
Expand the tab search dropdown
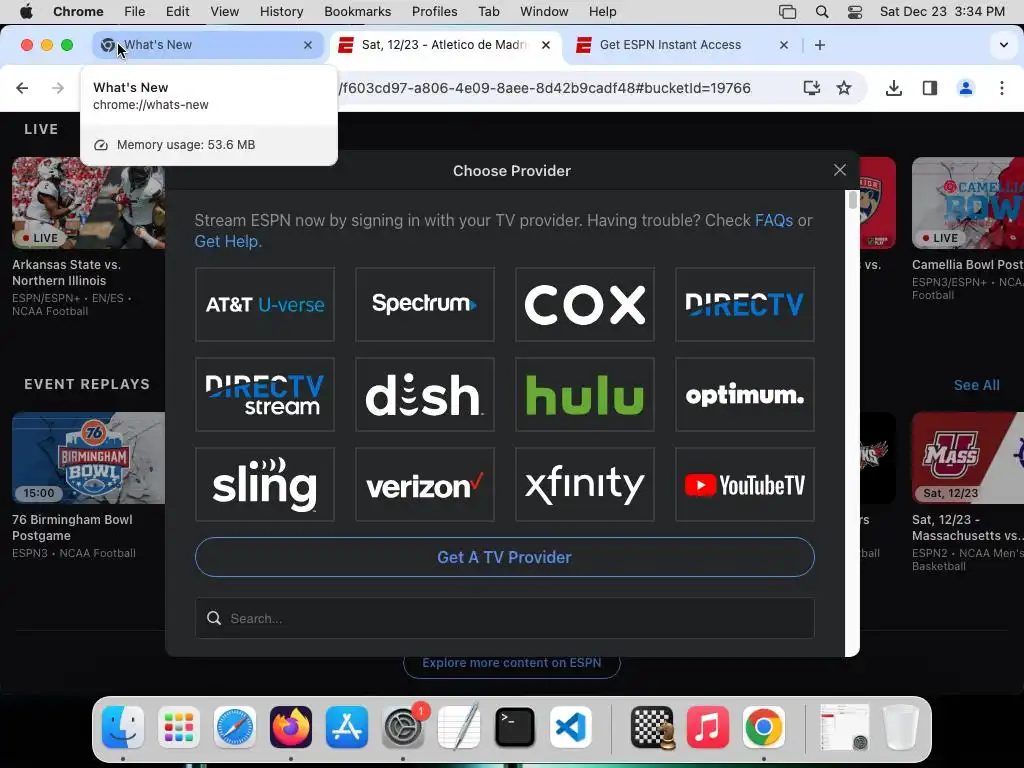coord(1004,45)
